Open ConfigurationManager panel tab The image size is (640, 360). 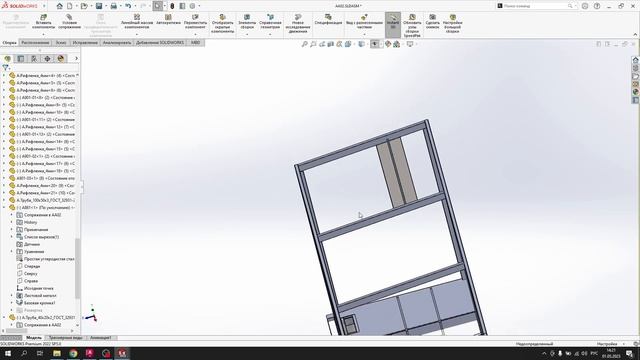(34, 59)
